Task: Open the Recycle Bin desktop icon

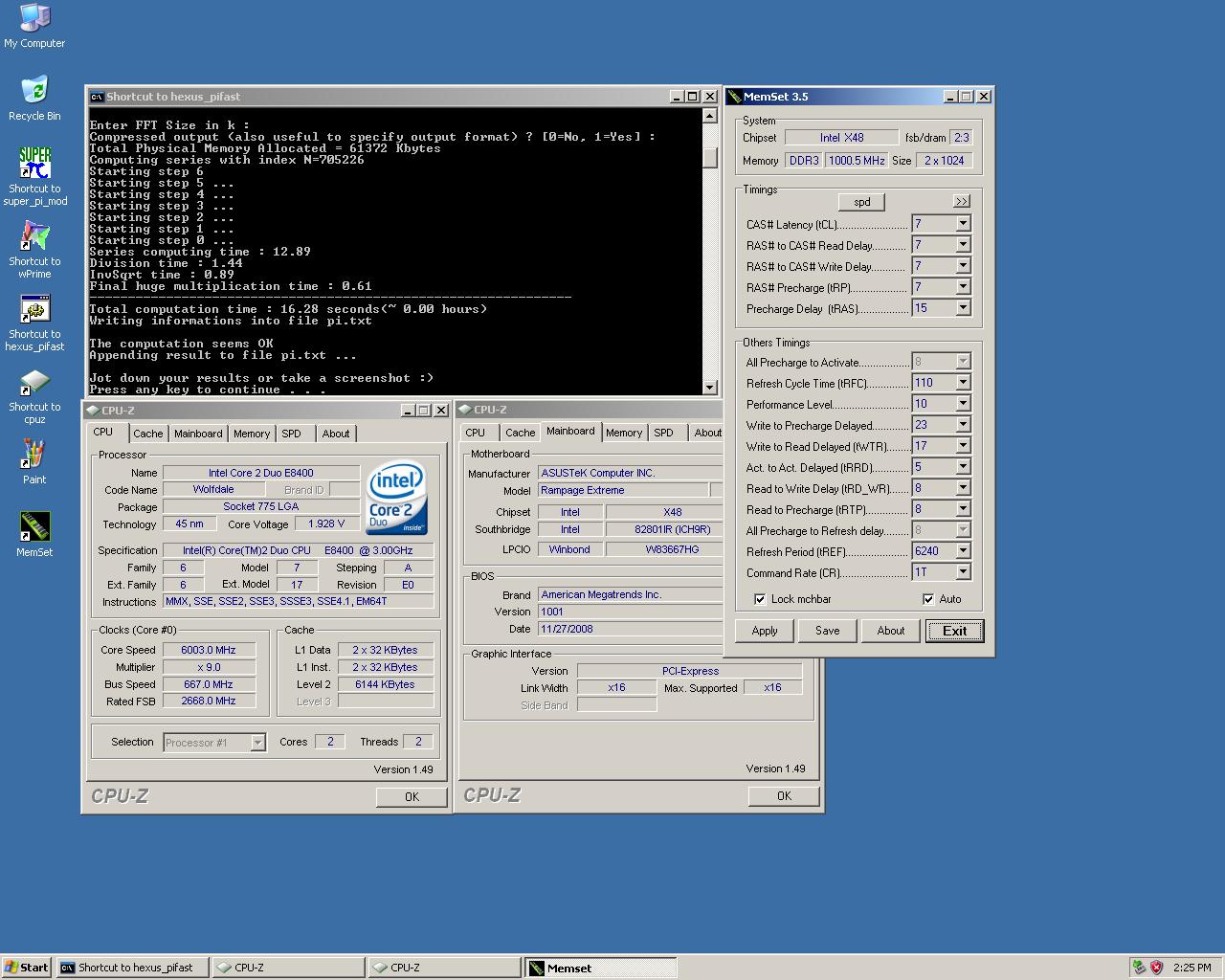Action: click(x=34, y=99)
